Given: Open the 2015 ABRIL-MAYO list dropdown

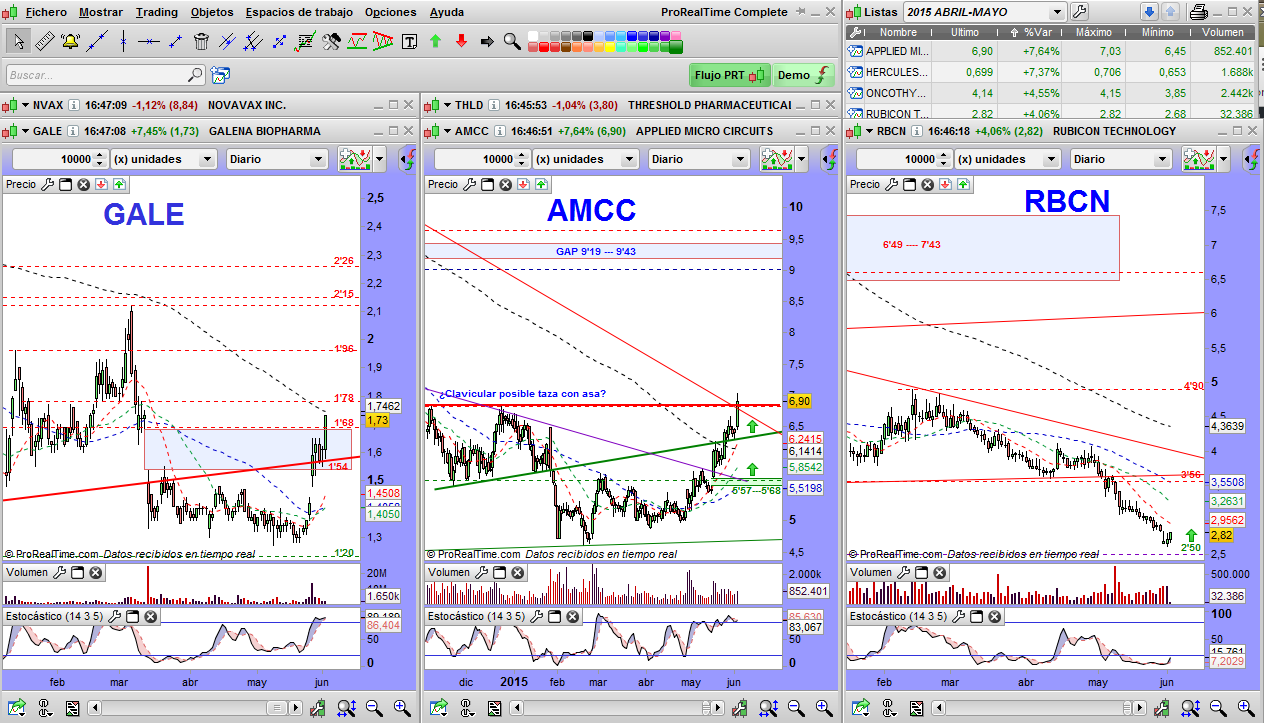Looking at the screenshot, I should (1057, 12).
